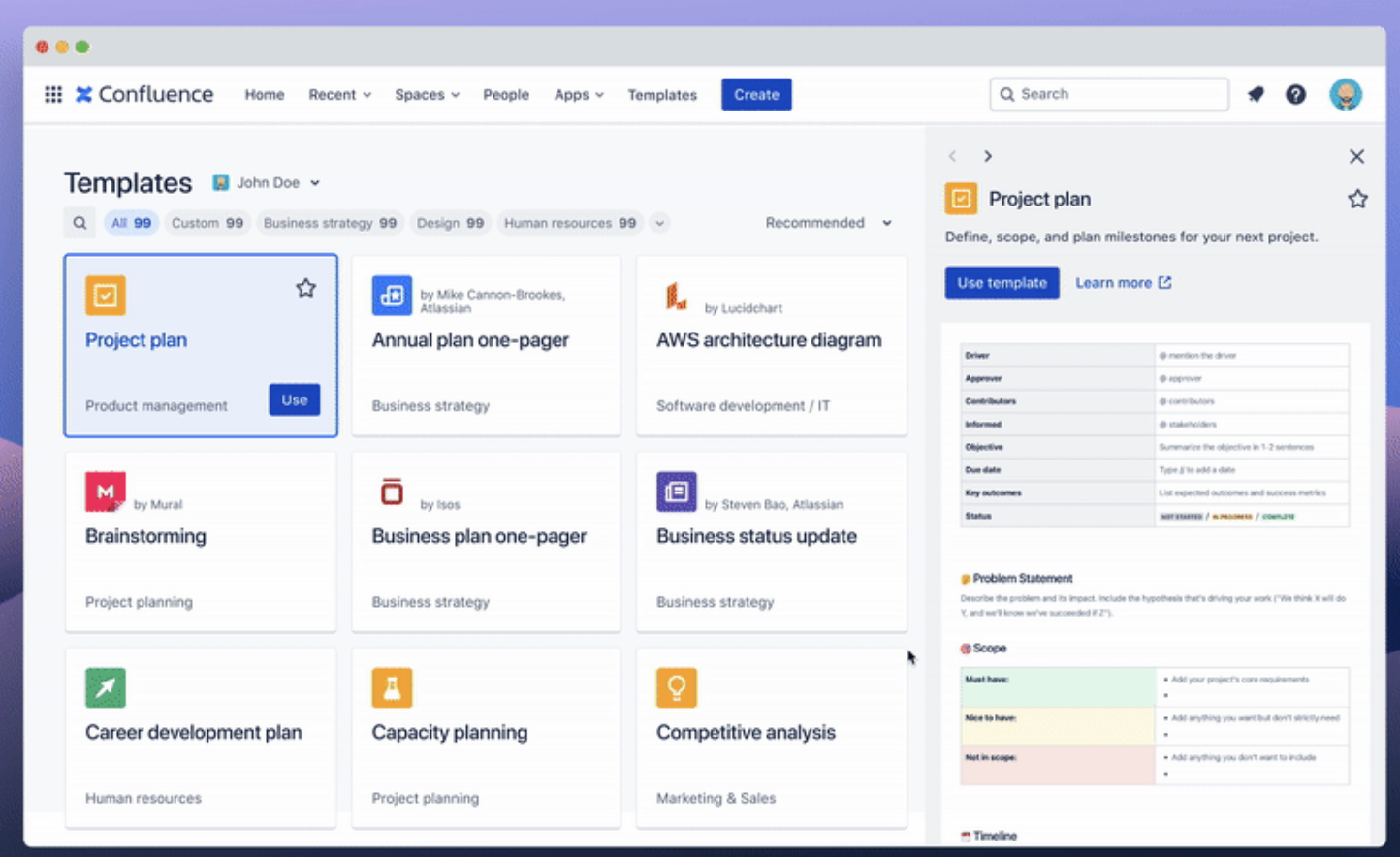Click the notifications icon in the header

1256,94
